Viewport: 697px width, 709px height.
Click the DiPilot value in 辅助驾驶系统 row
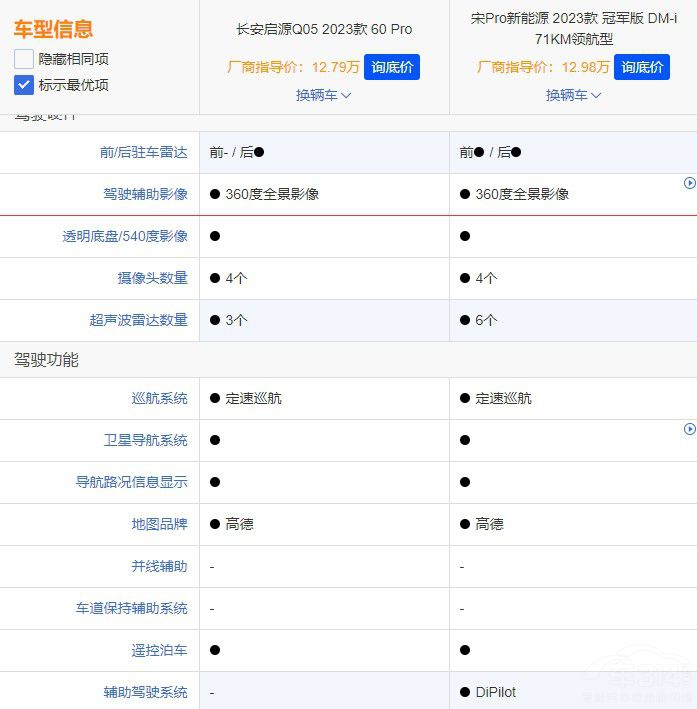[495, 692]
